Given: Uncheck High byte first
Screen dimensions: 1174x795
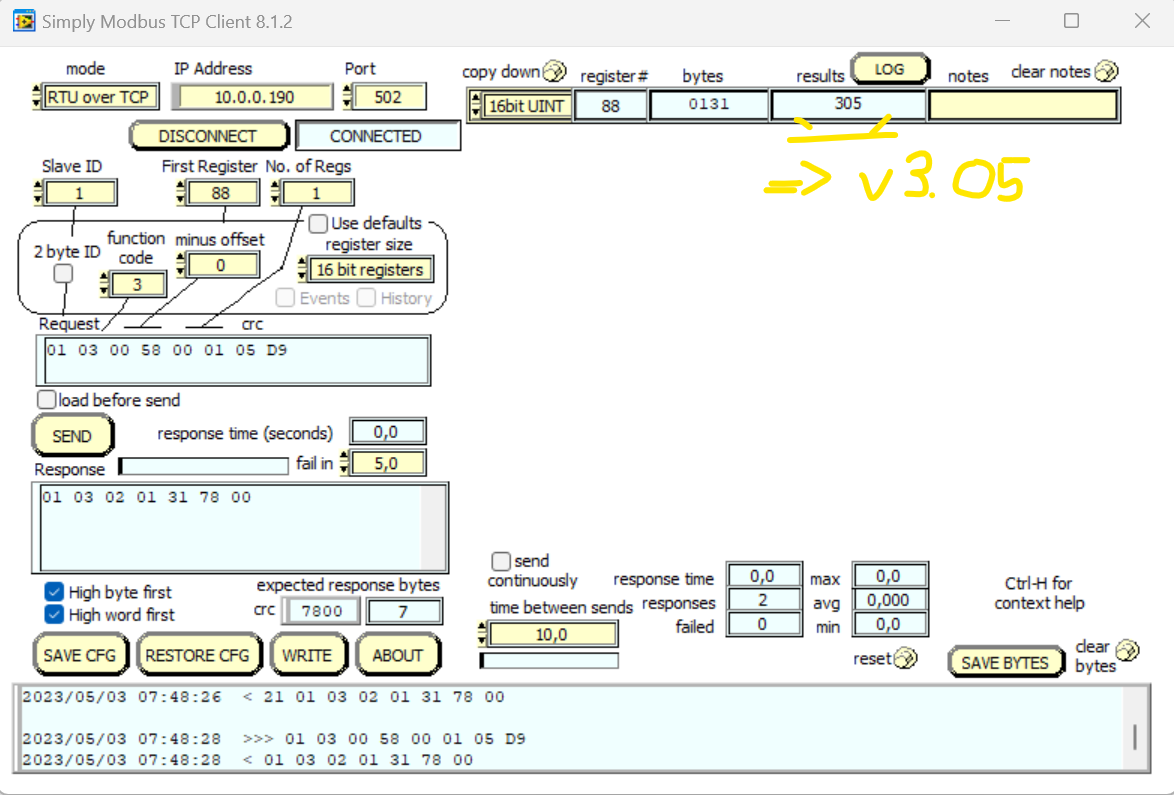Looking at the screenshot, I should (x=54, y=592).
